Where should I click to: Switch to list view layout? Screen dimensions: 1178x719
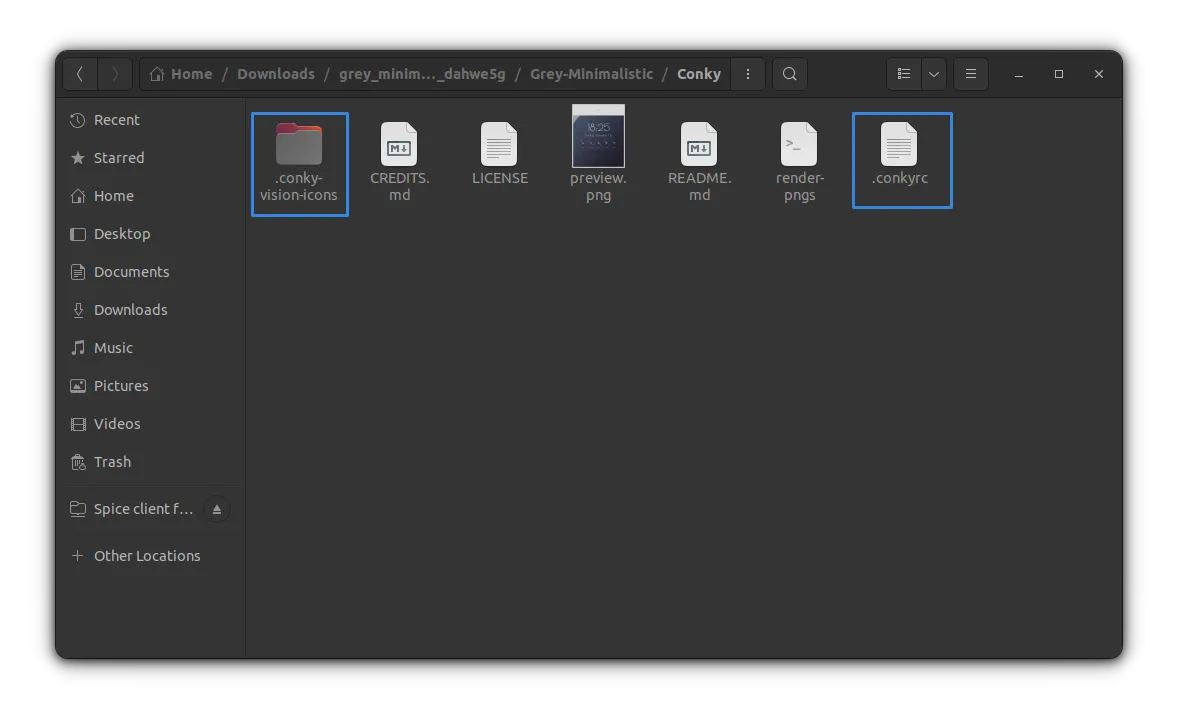pos(902,73)
